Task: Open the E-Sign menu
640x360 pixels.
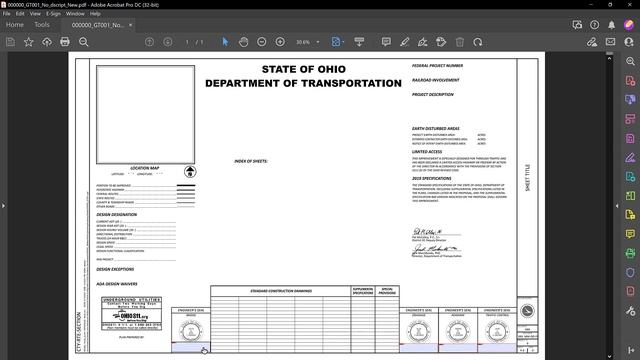Action: [53, 13]
